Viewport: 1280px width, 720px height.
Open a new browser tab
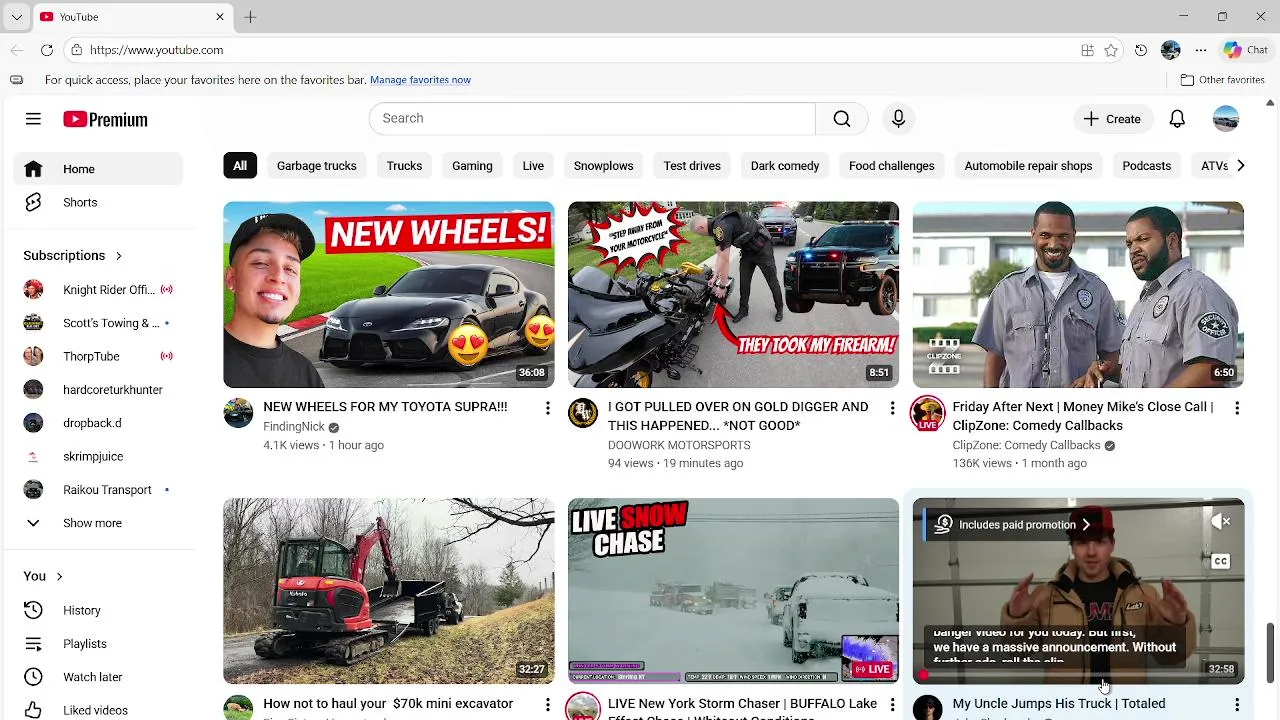click(250, 17)
